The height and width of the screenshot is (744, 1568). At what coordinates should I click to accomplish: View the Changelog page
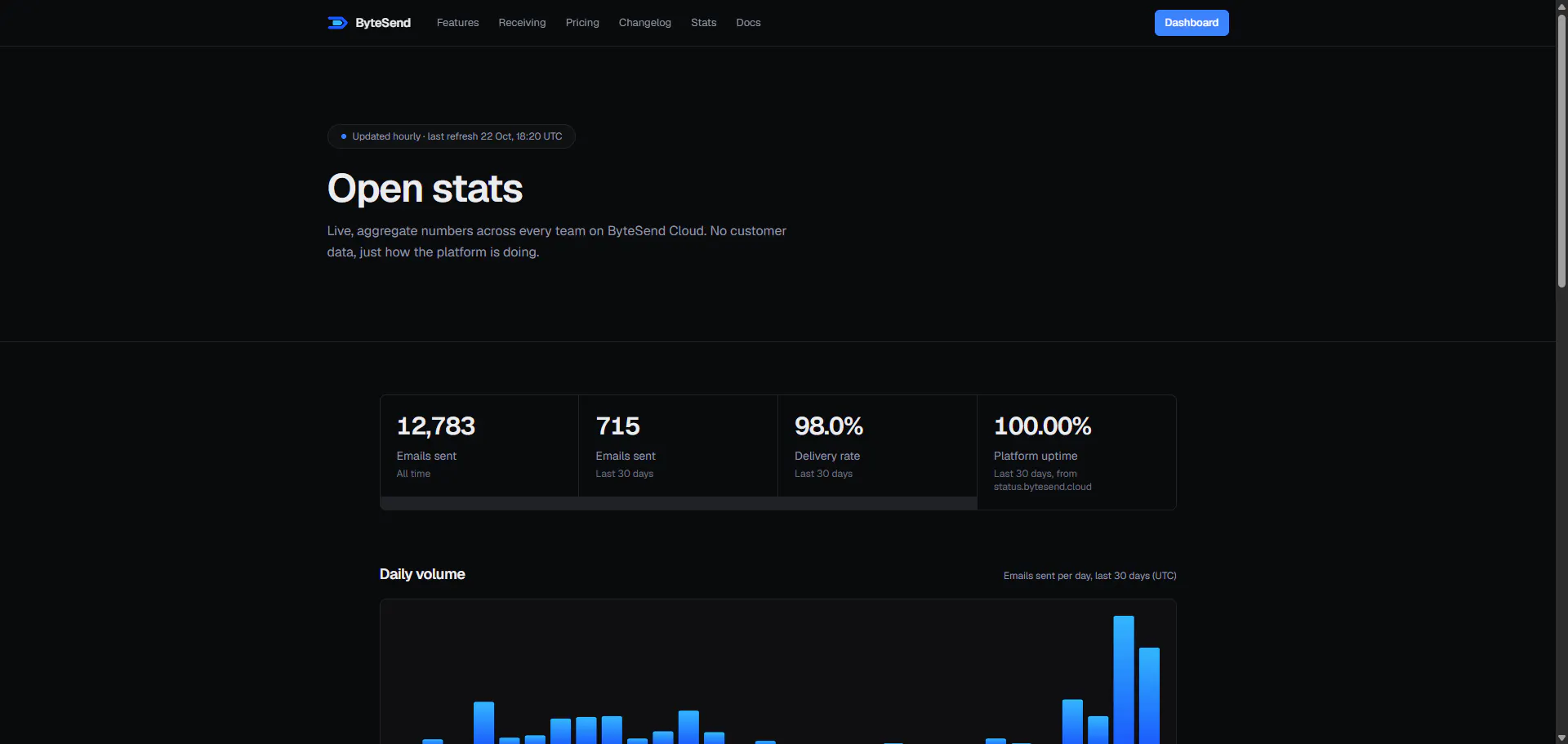[644, 23]
